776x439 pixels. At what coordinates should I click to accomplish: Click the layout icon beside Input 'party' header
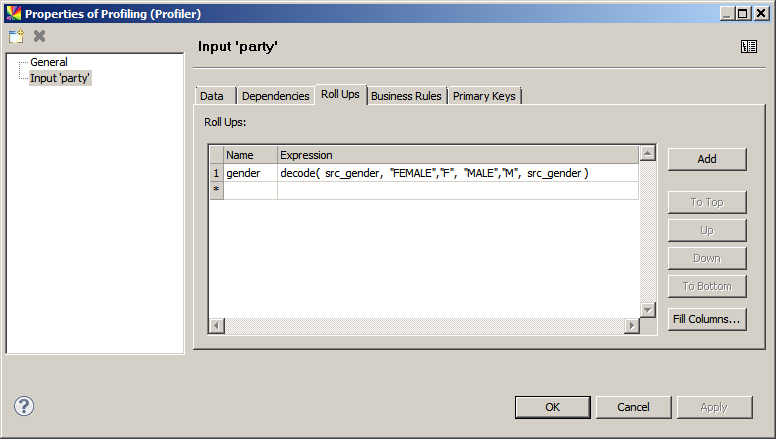748,46
